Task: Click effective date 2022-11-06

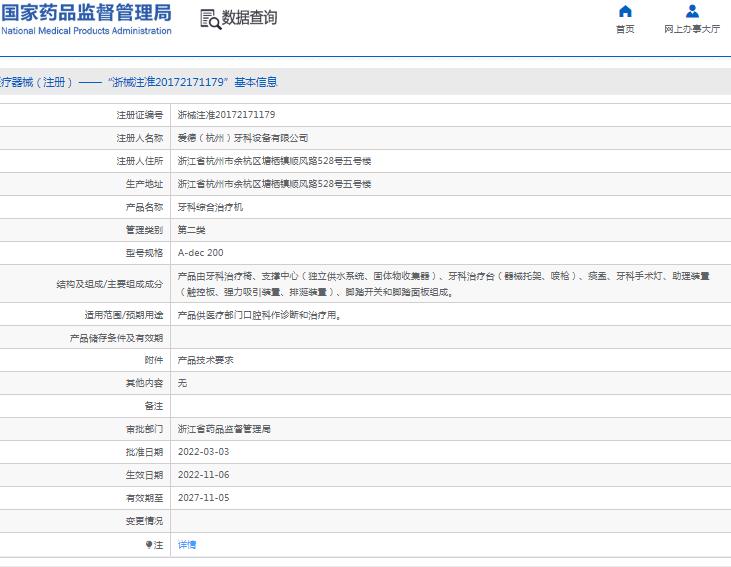Action: coord(203,475)
